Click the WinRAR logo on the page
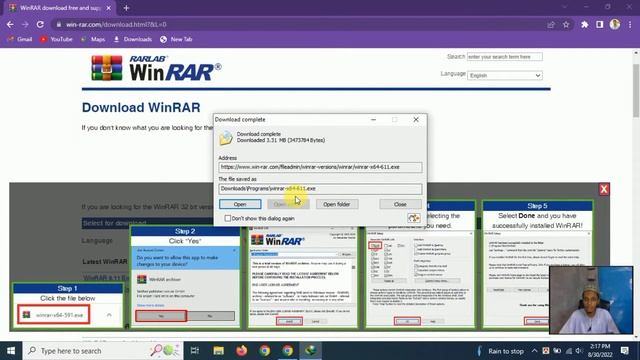Viewport: 640px width, 360px height. click(156, 68)
